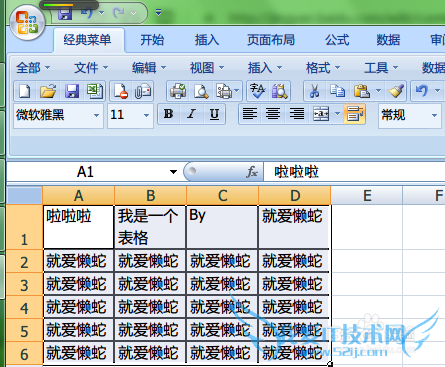Click the quick print icon
The image size is (445, 367).
pos(178,91)
